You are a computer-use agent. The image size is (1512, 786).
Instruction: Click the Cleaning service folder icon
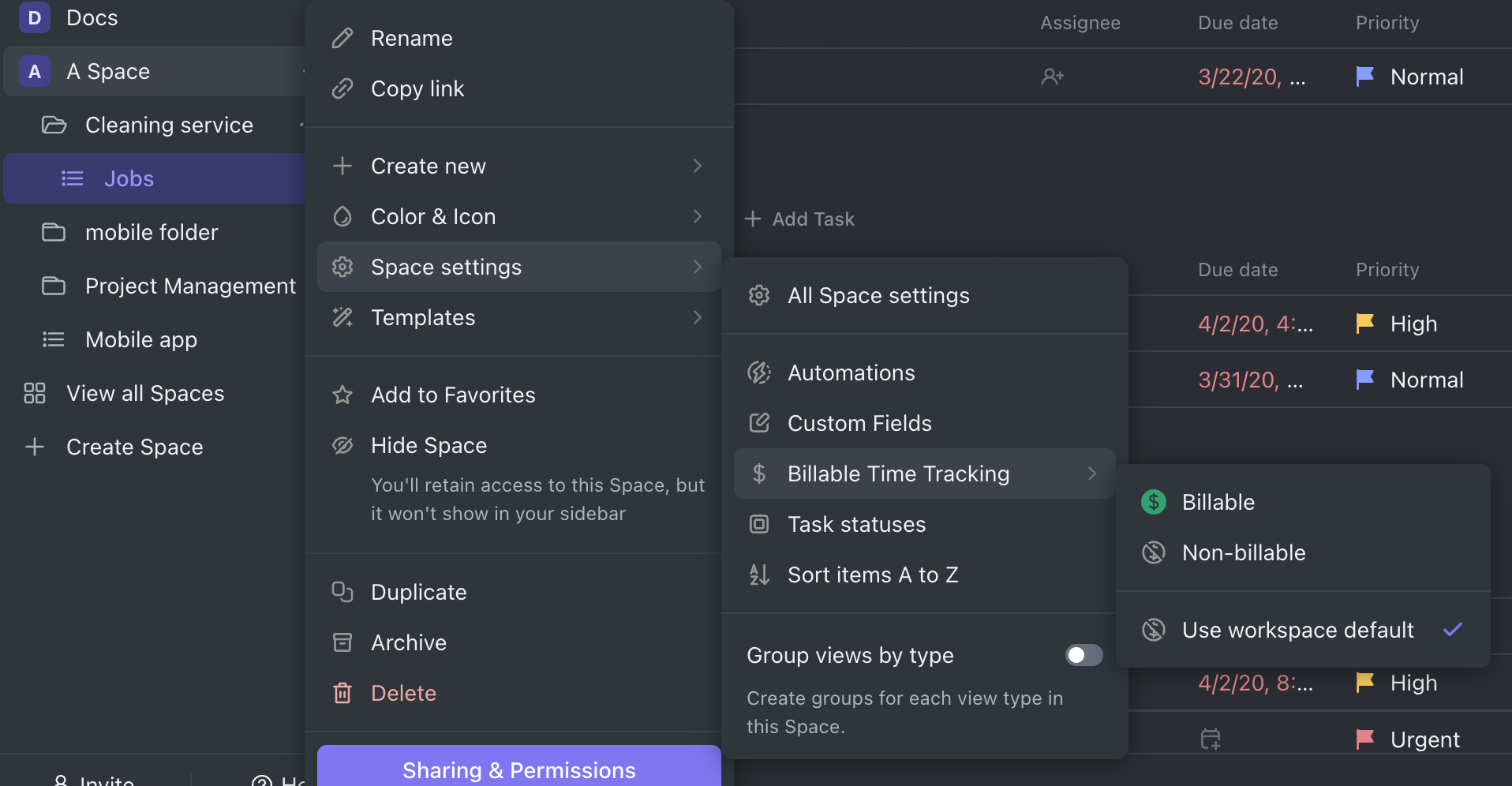click(x=54, y=125)
